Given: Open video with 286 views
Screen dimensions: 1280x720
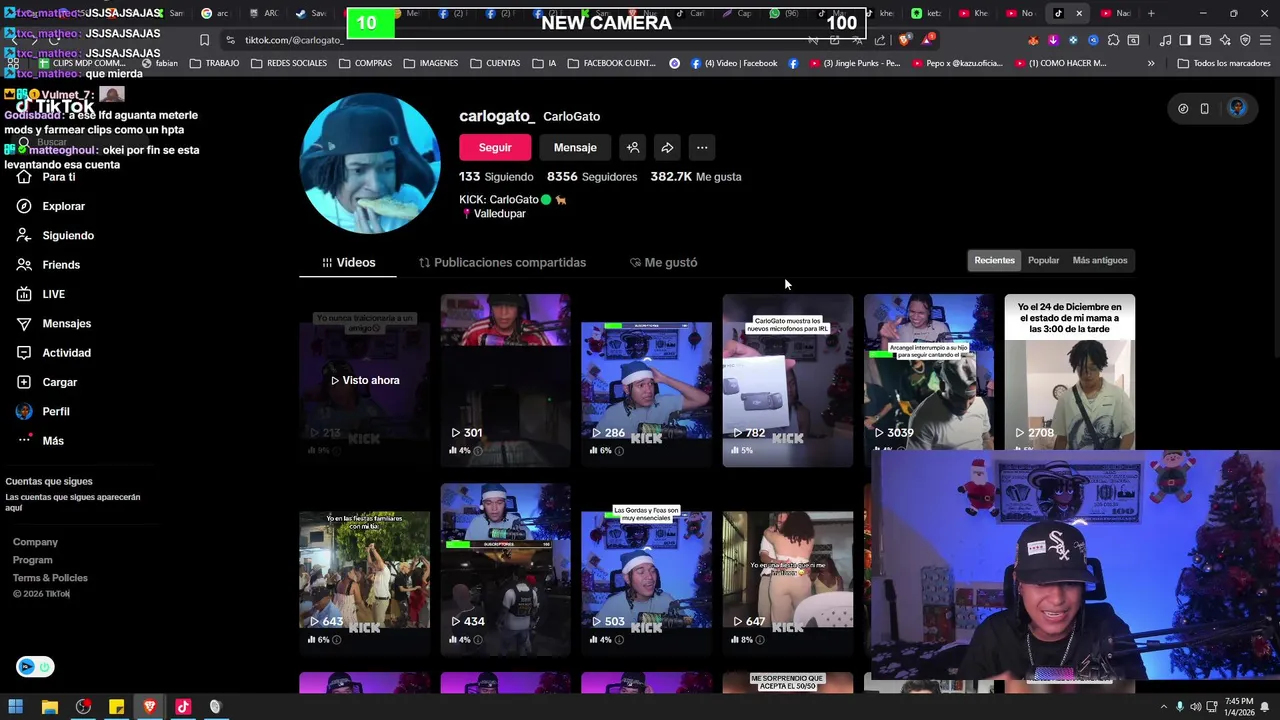Looking at the screenshot, I should pyautogui.click(x=646, y=380).
